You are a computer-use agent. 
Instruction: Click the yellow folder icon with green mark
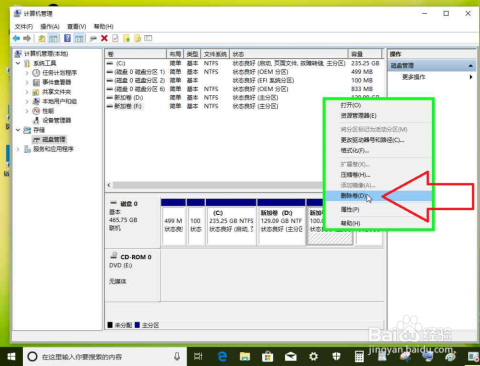pos(127,38)
